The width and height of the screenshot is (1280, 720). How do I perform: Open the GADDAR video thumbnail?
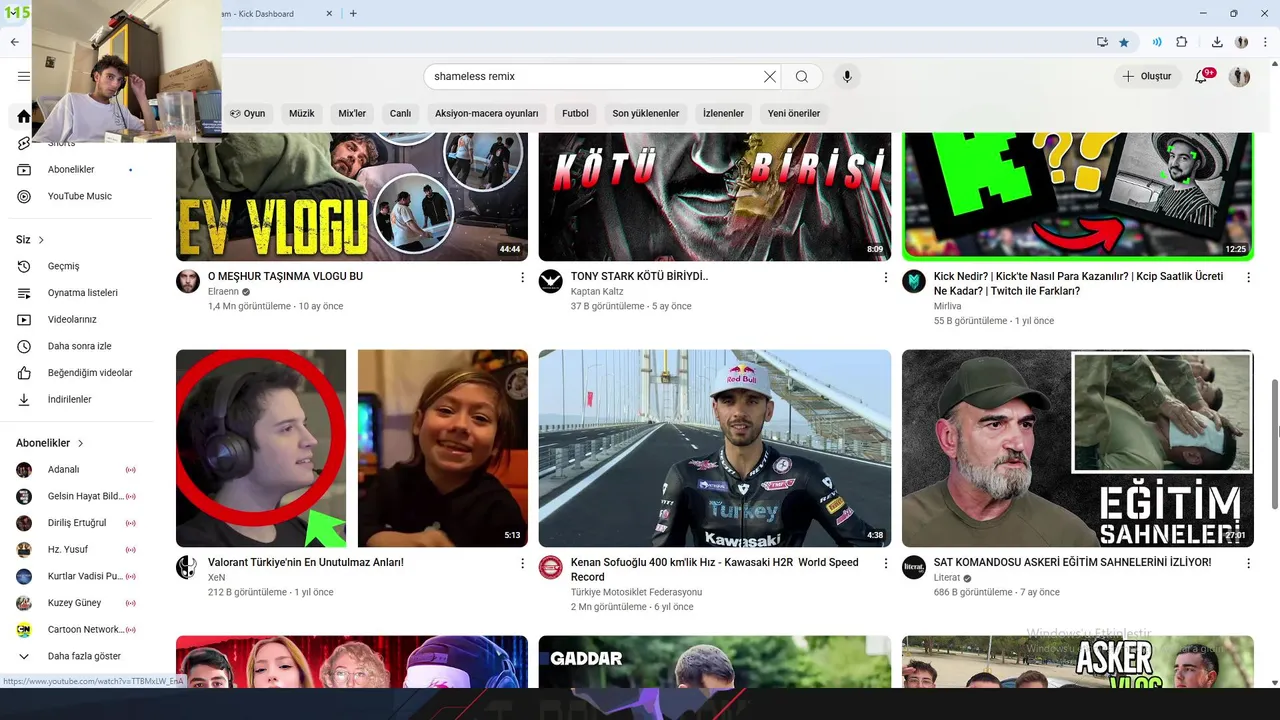(x=715, y=661)
